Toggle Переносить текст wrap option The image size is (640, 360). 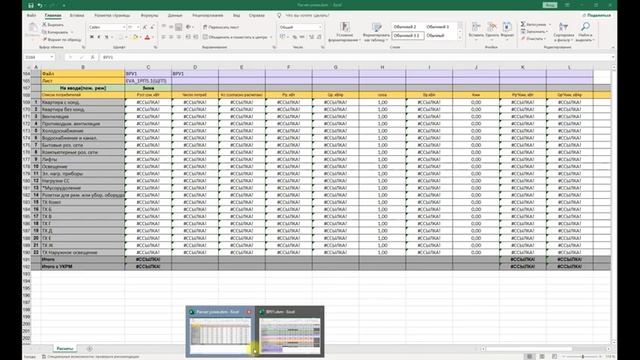click(221, 27)
